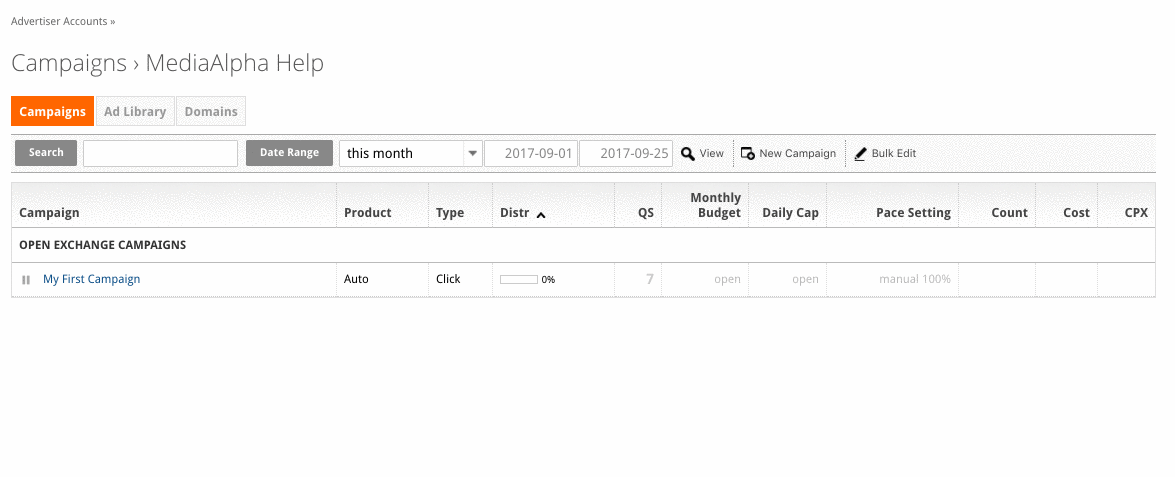The image size is (1175, 477).
Task: Click the end date field 2017-09-25
Action: click(x=626, y=154)
